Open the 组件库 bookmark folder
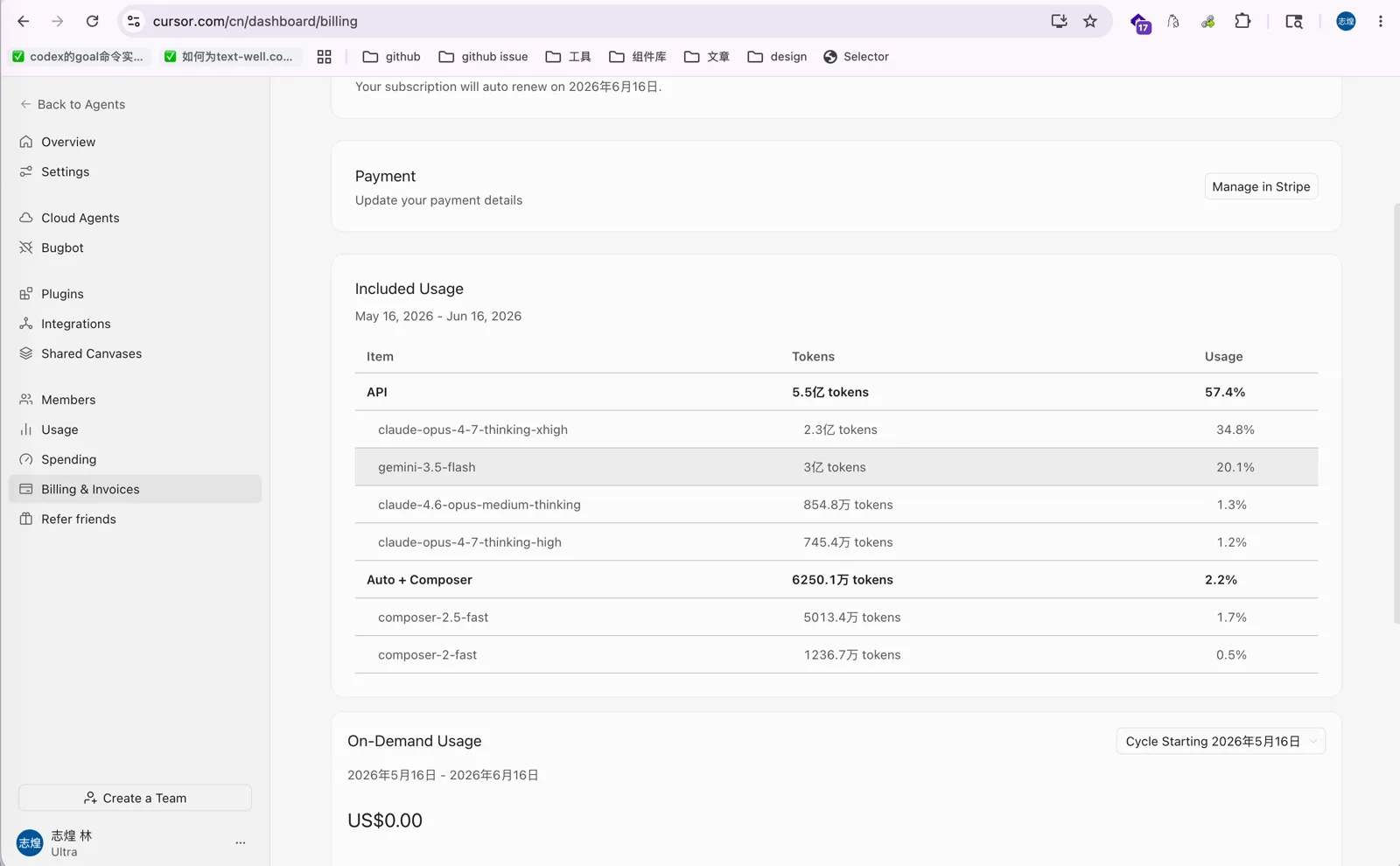 (x=638, y=57)
